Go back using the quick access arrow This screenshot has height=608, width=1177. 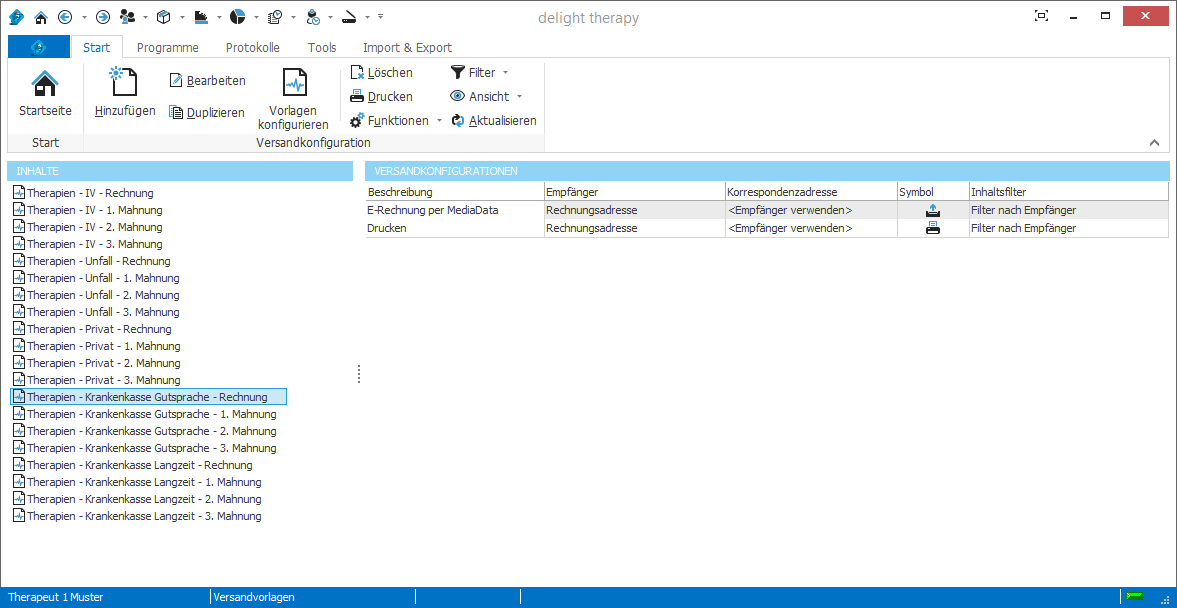point(65,17)
